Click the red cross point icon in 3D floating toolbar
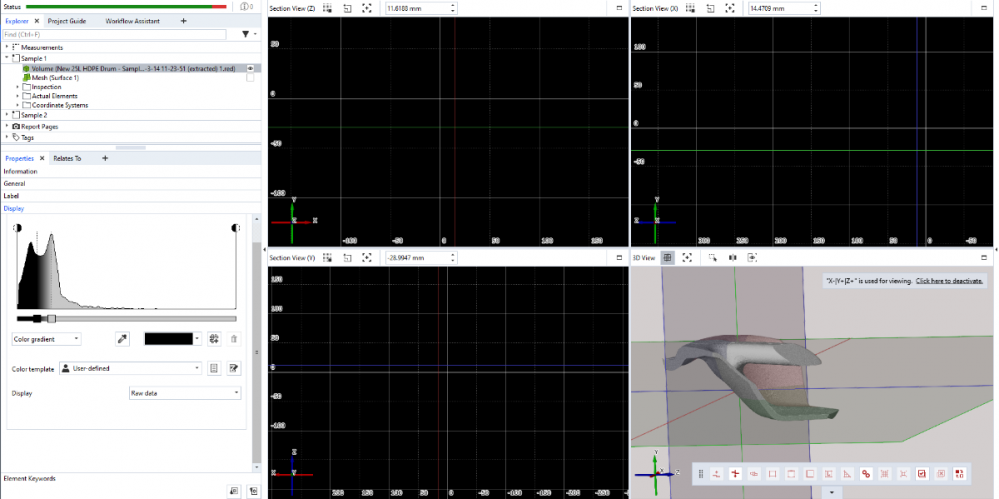The width and height of the screenshot is (999, 499). coord(735,474)
